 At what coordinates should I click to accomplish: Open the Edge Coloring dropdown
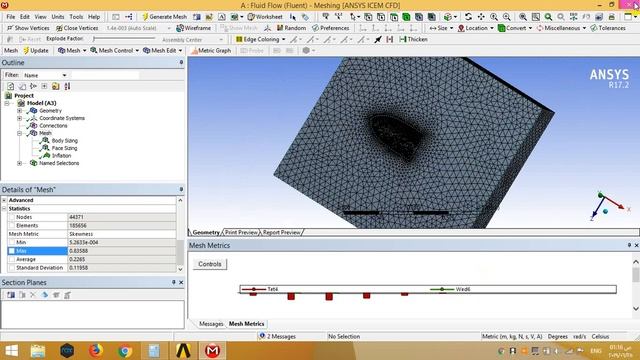tap(260, 40)
